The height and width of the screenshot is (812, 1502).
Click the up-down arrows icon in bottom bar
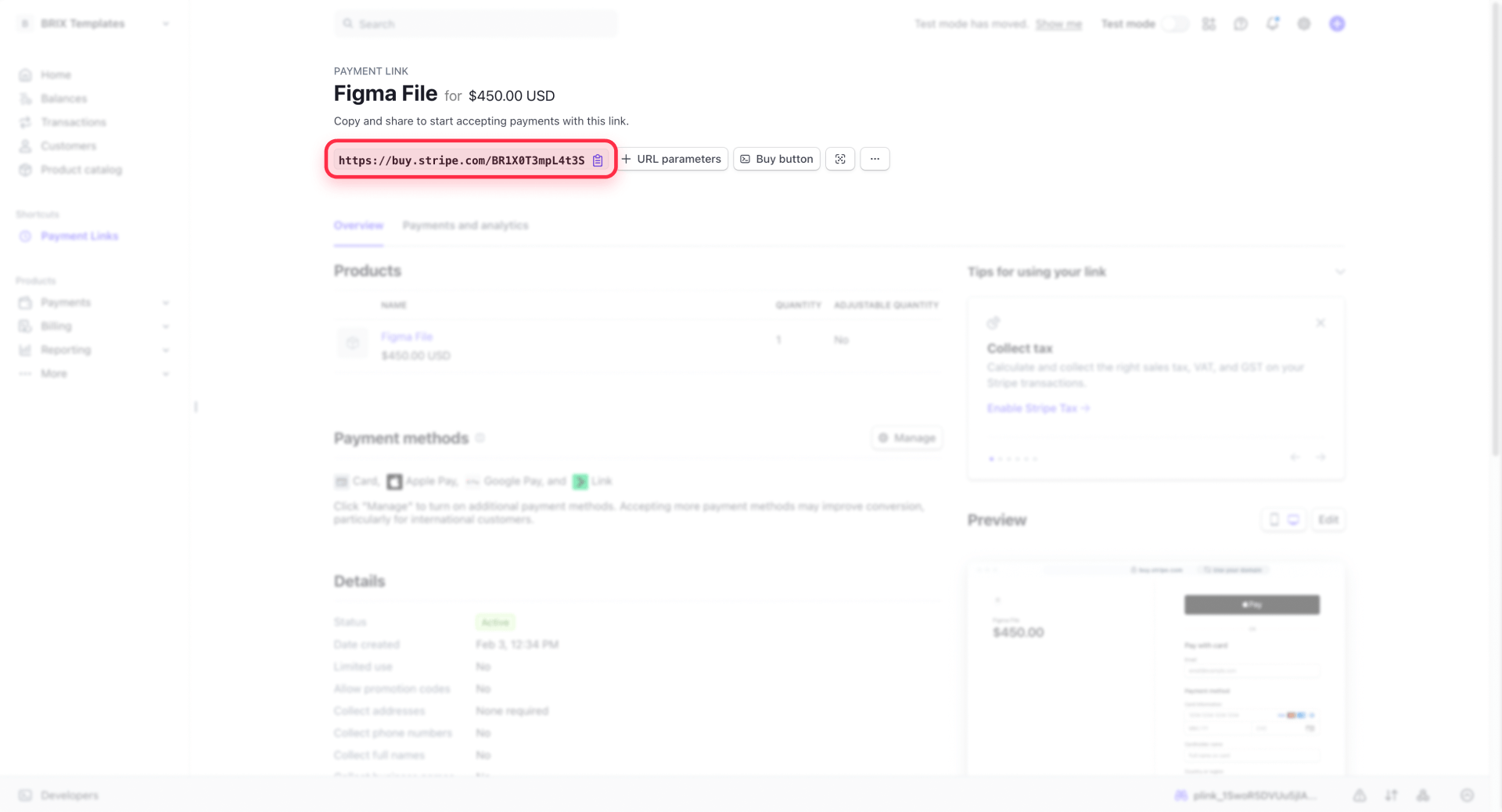(1391, 796)
